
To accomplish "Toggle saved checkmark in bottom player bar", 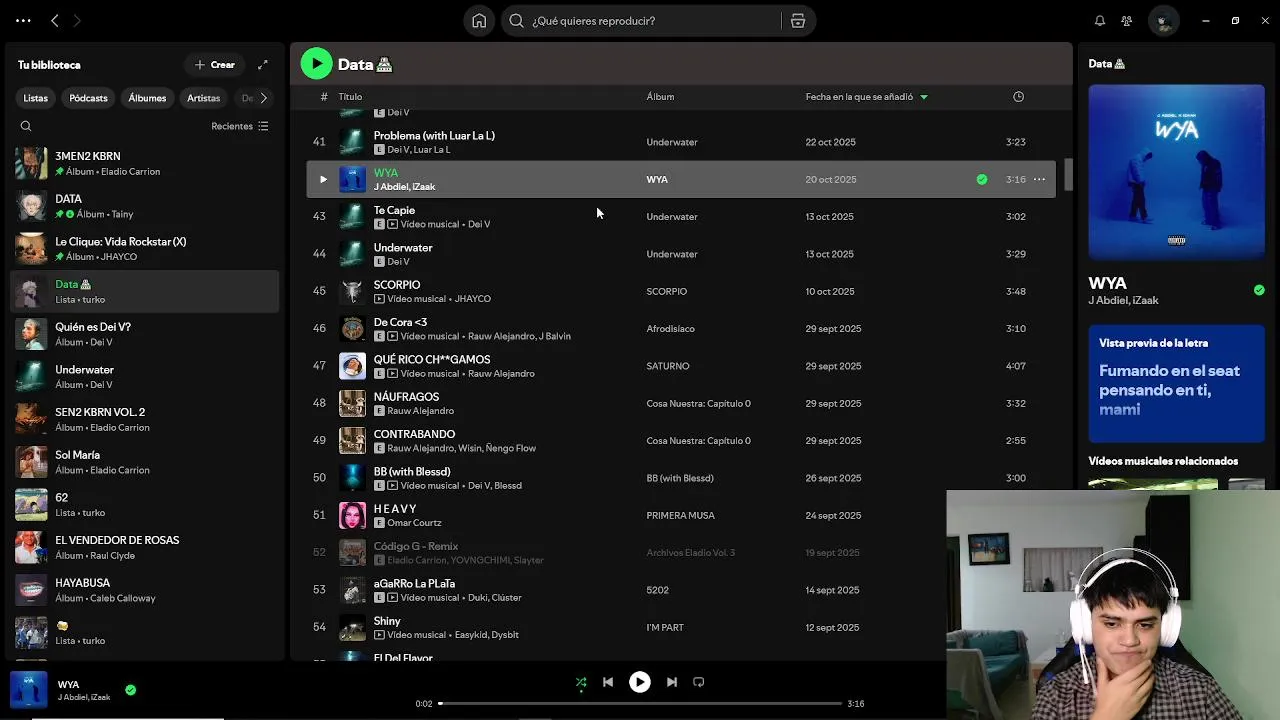I will 130,690.
